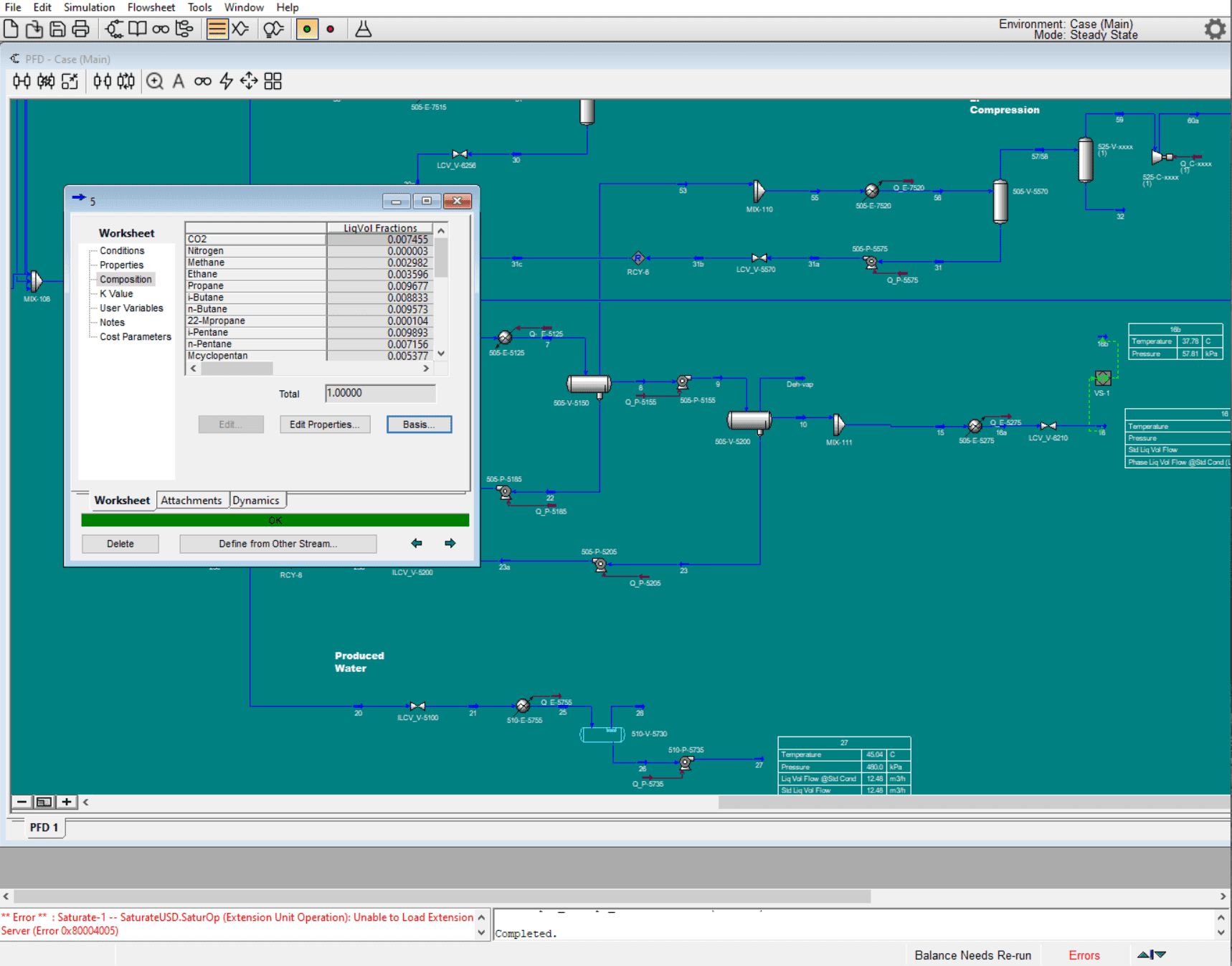Select Cost Parameters in Worksheet tree
1232x966 pixels.
pyautogui.click(x=136, y=336)
